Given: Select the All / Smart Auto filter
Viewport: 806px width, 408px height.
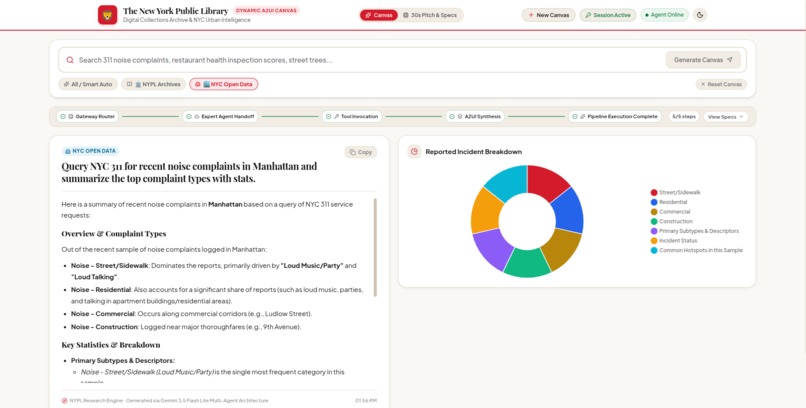Looking at the screenshot, I should coord(88,84).
